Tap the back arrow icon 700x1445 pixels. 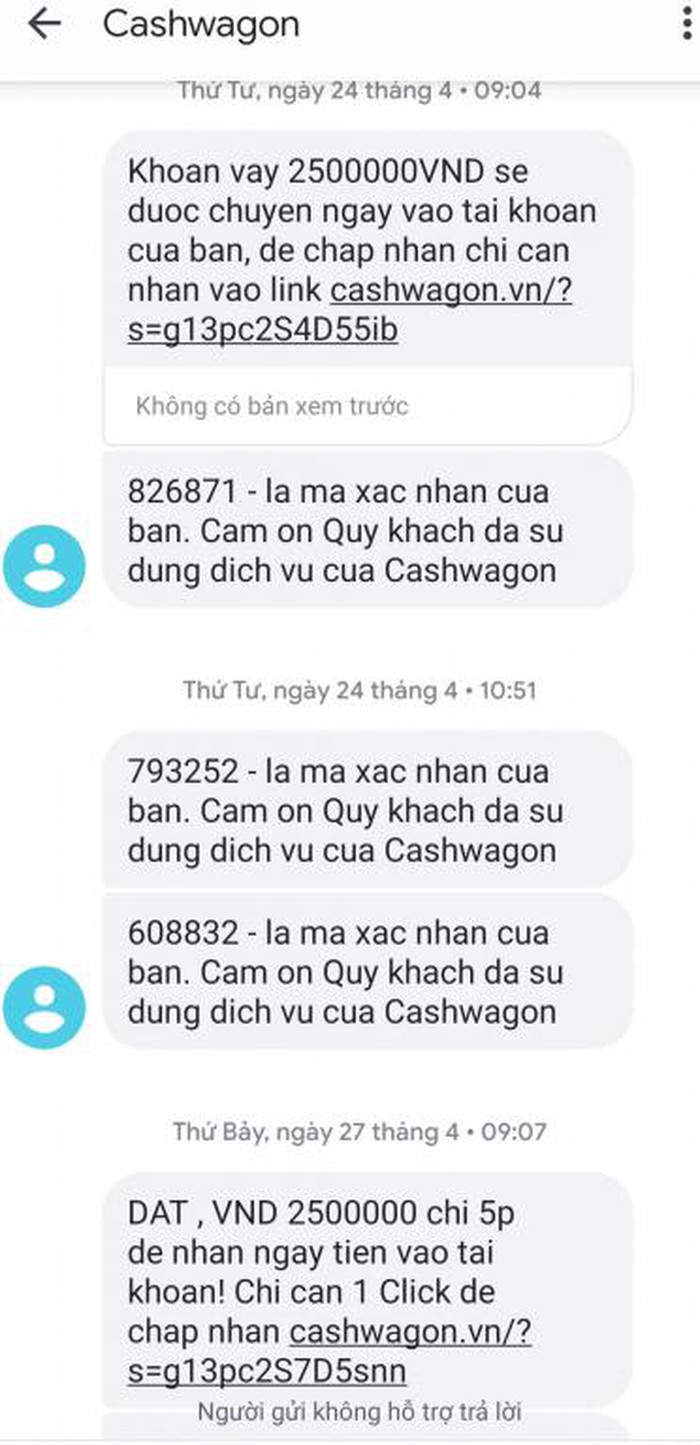tap(44, 26)
